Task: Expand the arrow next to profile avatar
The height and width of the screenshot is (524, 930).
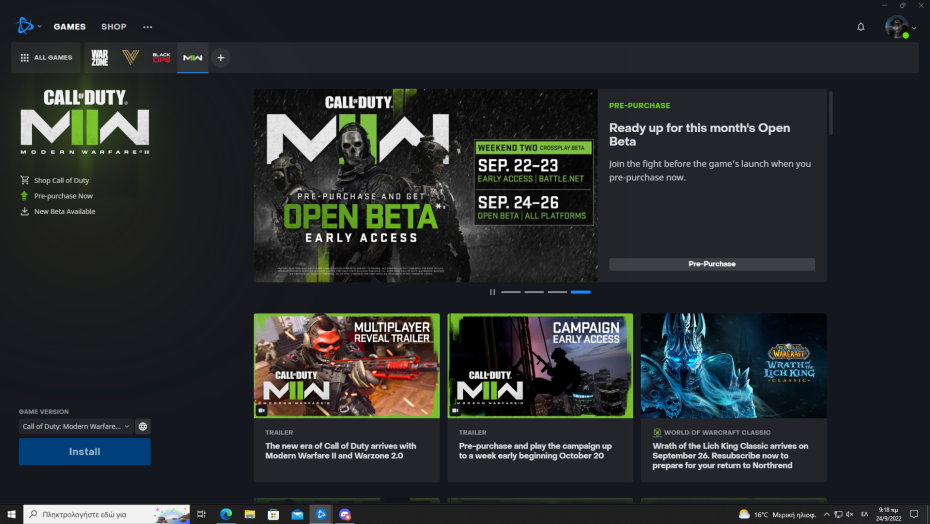Action: [x=914, y=28]
